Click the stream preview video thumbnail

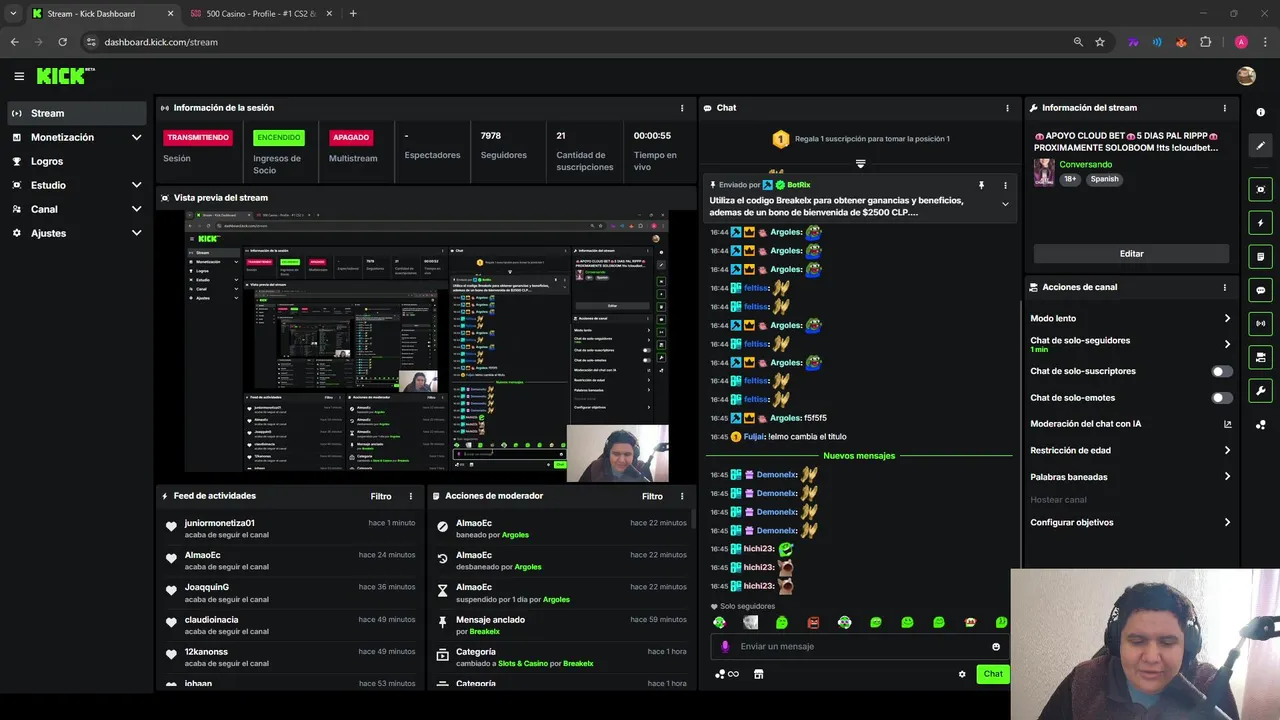[x=427, y=346]
